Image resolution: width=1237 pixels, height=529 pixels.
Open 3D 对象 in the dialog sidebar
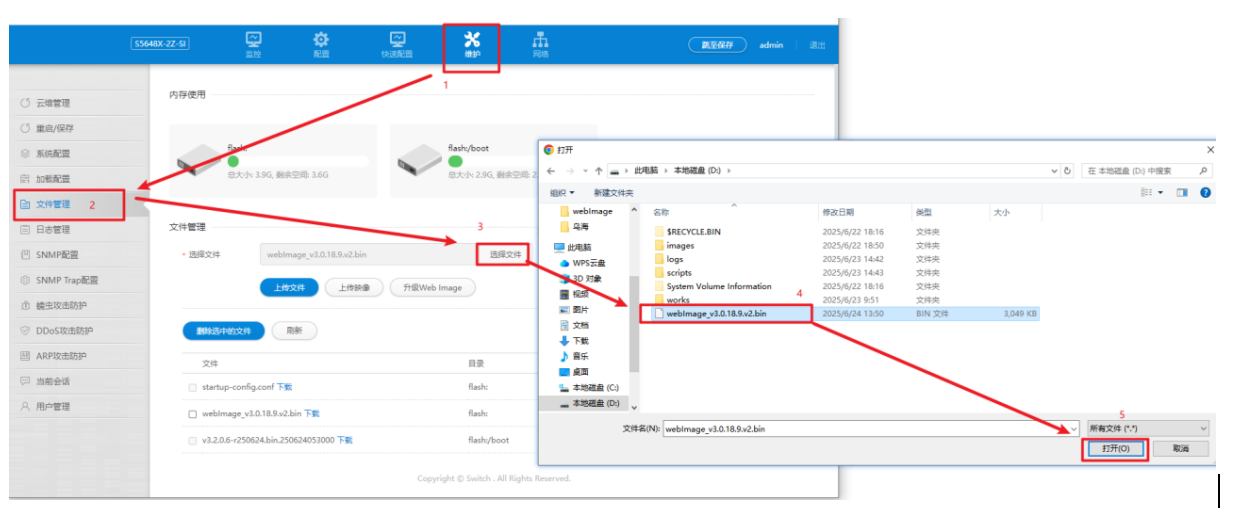580,278
